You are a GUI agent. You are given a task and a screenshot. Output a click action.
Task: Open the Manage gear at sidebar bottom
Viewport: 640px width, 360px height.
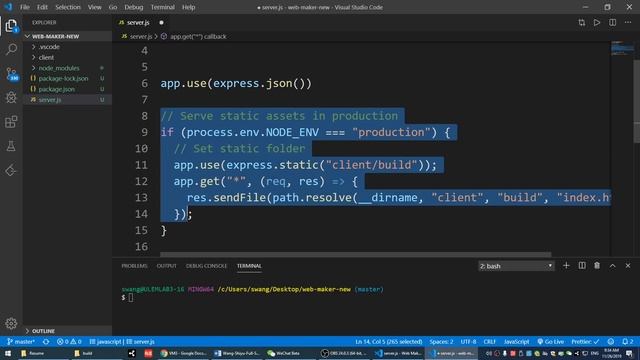click(11, 323)
